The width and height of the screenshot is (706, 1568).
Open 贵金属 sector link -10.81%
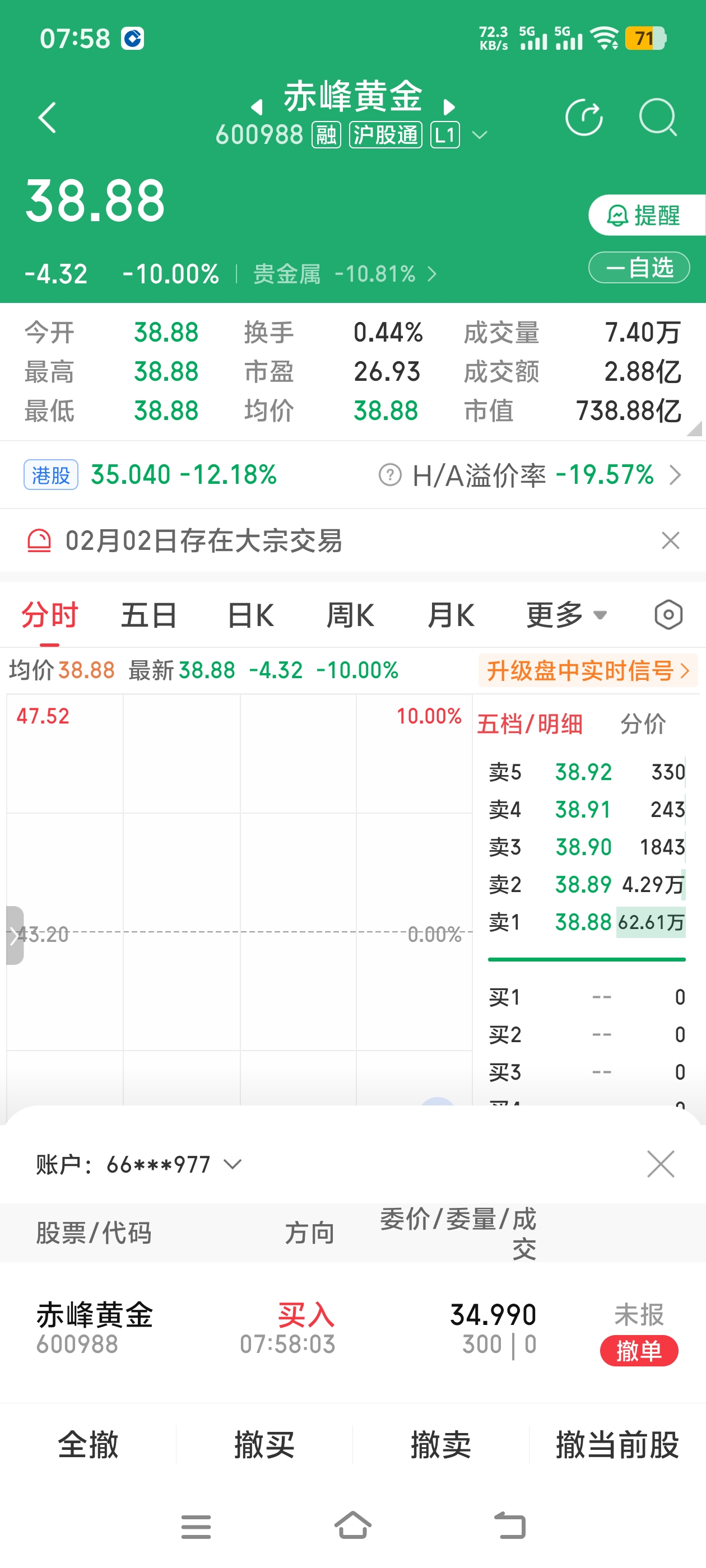pos(345,274)
